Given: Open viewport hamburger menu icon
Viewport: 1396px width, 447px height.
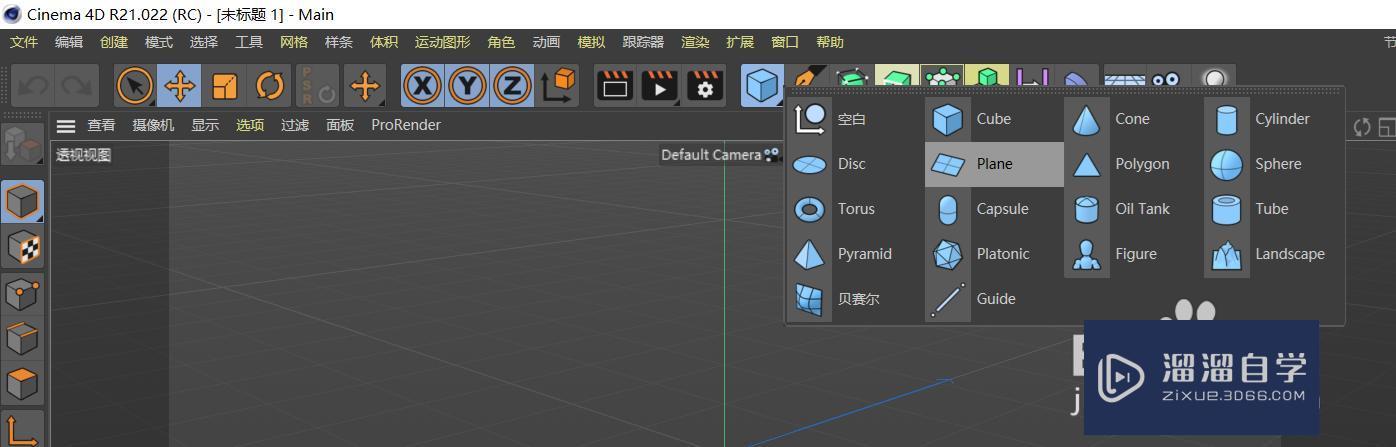Looking at the screenshot, I should 66,126.
